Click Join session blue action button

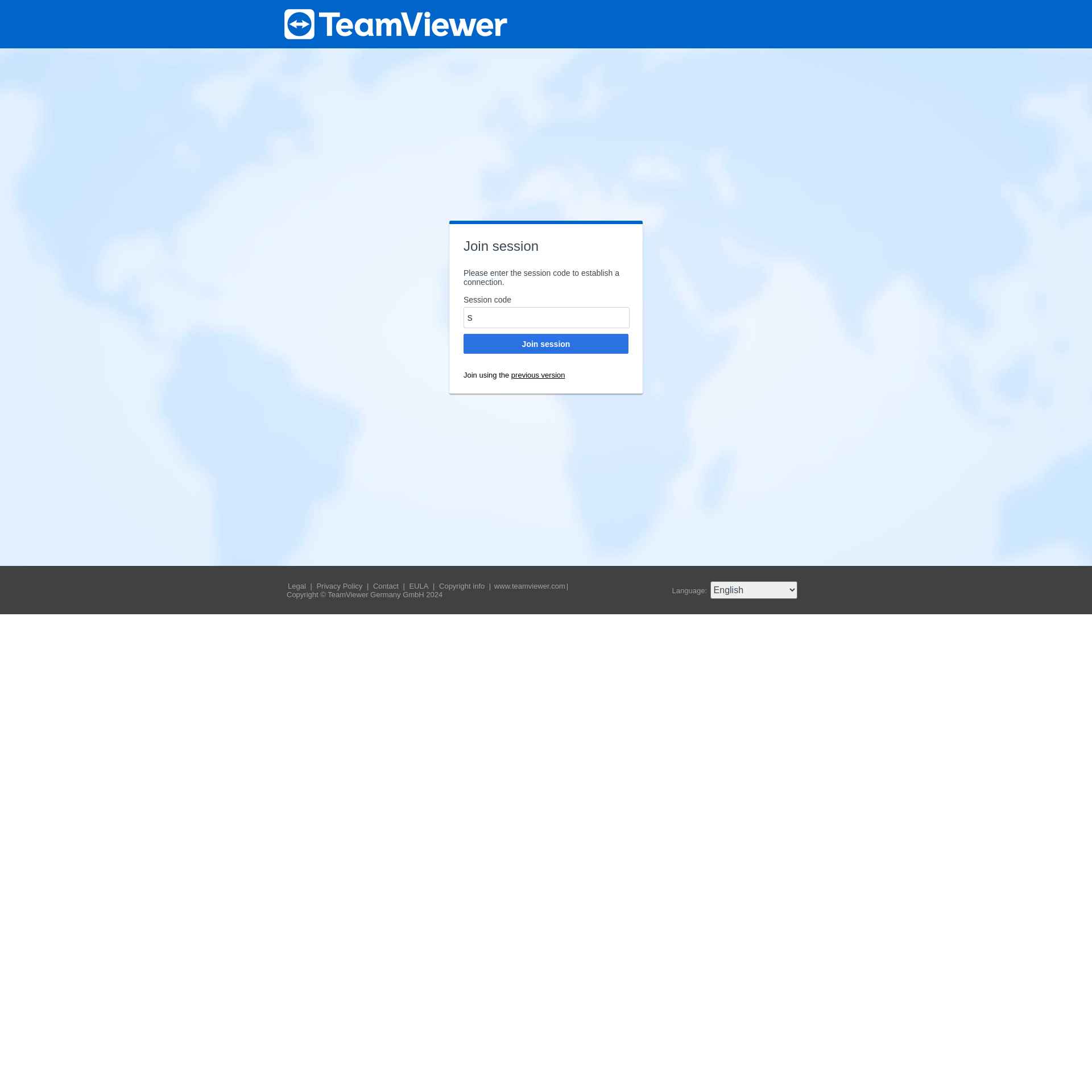click(545, 344)
